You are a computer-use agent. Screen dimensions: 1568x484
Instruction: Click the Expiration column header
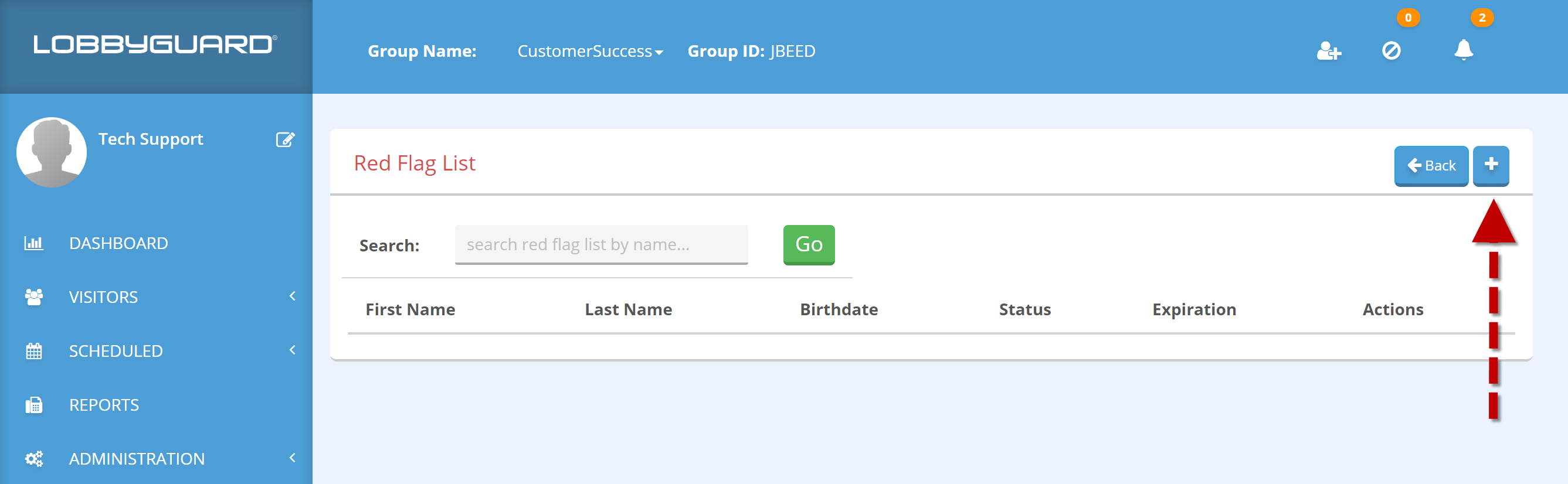pyautogui.click(x=1194, y=309)
